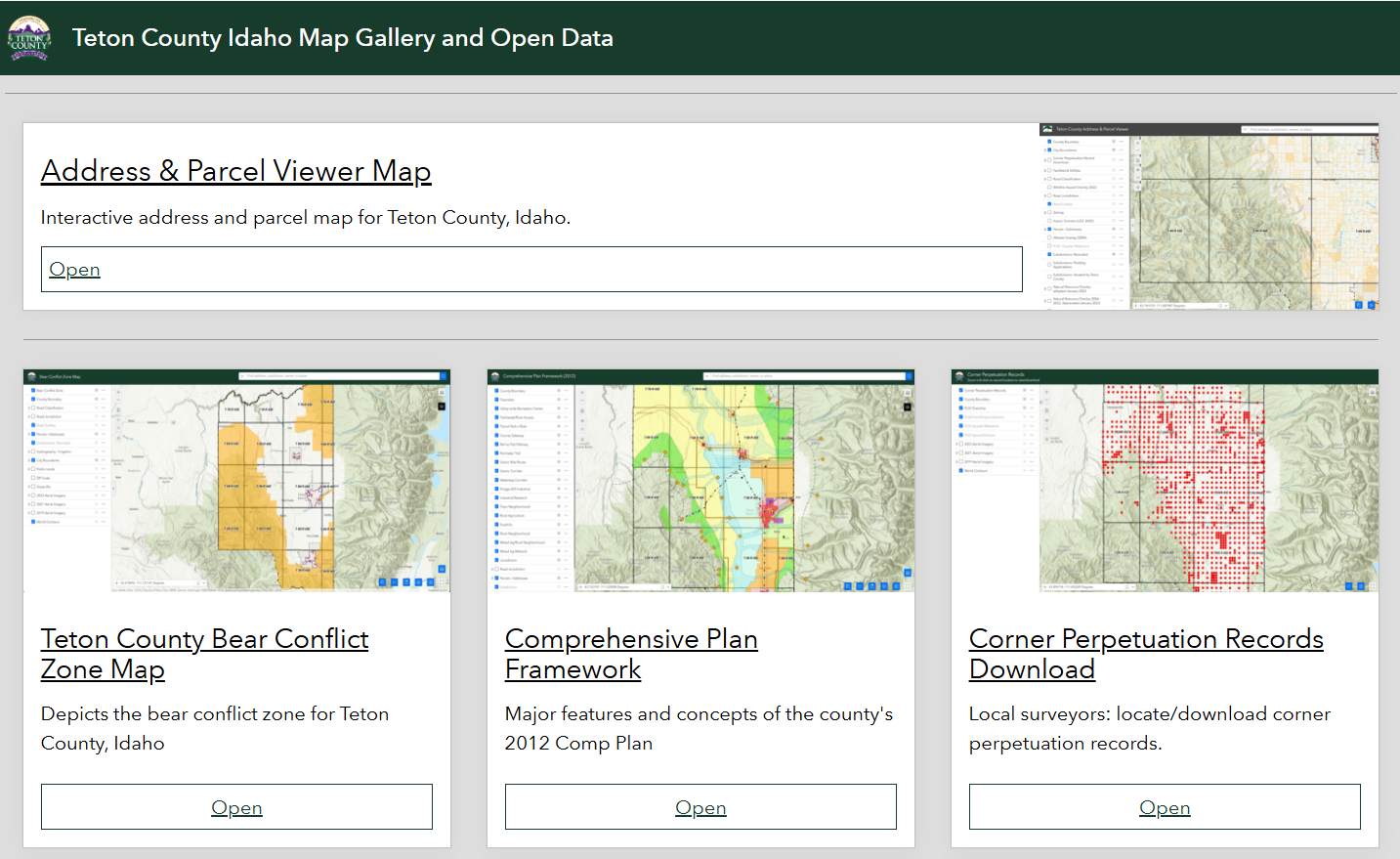1400x859 pixels.
Task: Click the 'Depicts the bear conflict zone' description
Action: (215, 729)
